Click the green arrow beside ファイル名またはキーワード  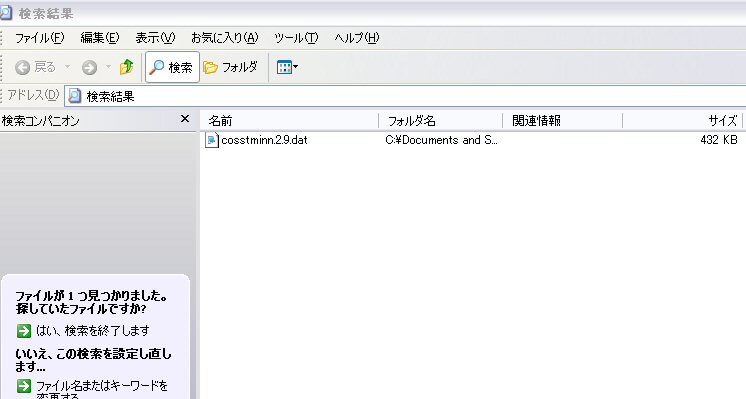coord(24,386)
